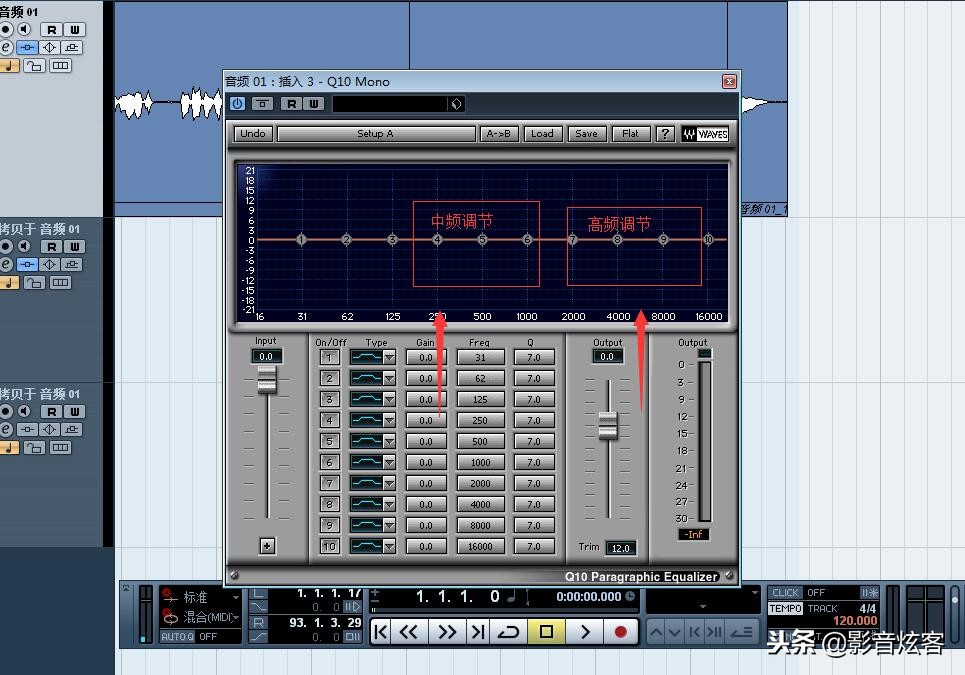Enable read R on first 拷贝于 音频 01 track

point(52,247)
